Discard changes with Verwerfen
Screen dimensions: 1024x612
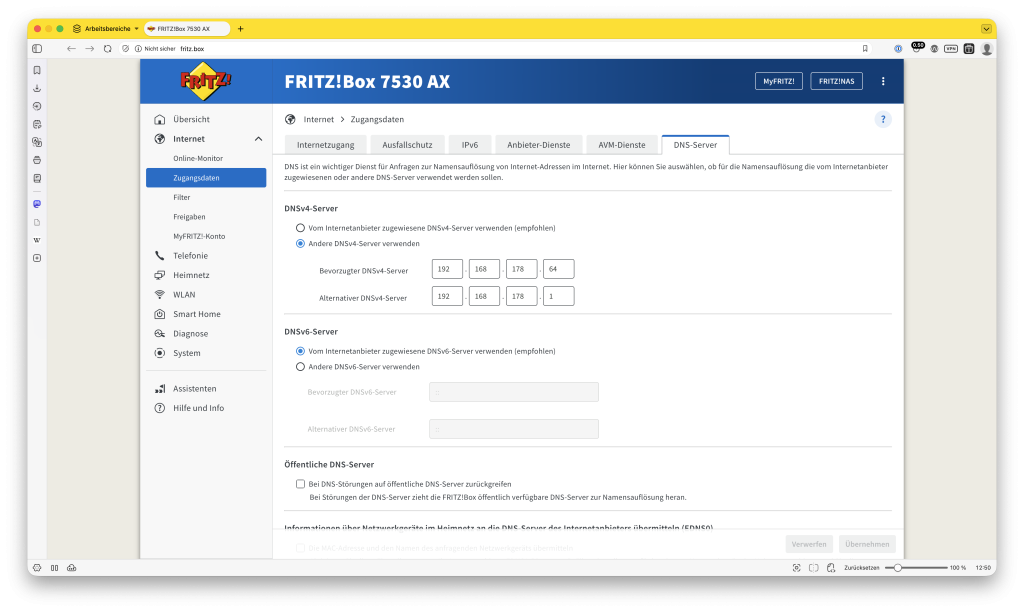click(x=809, y=543)
